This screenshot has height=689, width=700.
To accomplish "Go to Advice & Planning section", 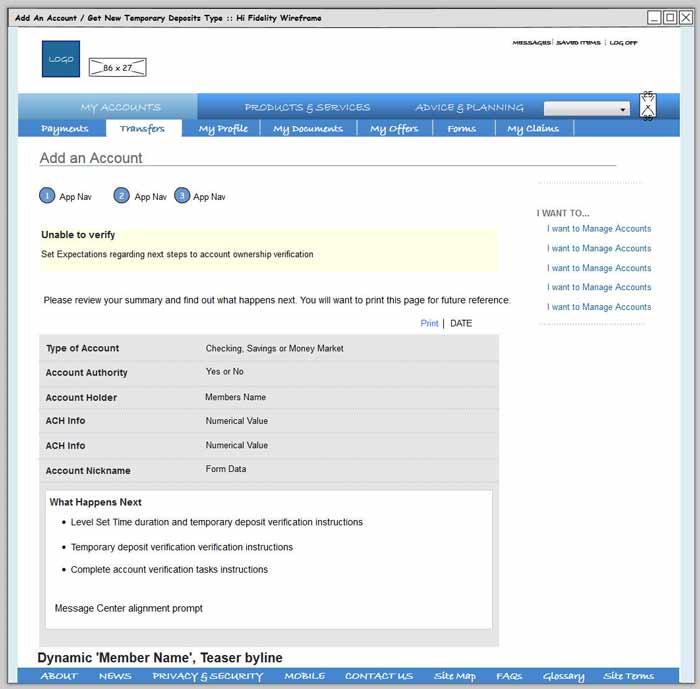I will (x=469, y=107).
